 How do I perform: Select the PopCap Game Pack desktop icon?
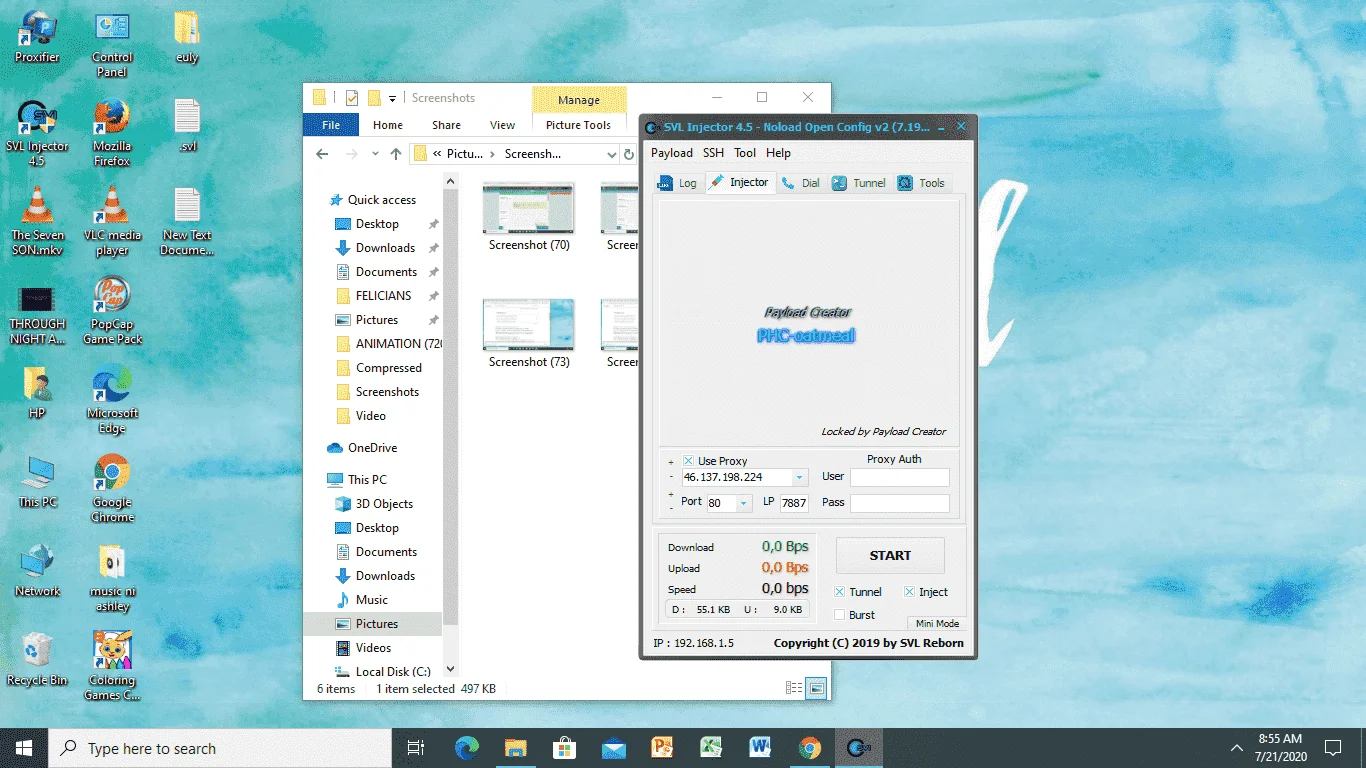tap(112, 310)
